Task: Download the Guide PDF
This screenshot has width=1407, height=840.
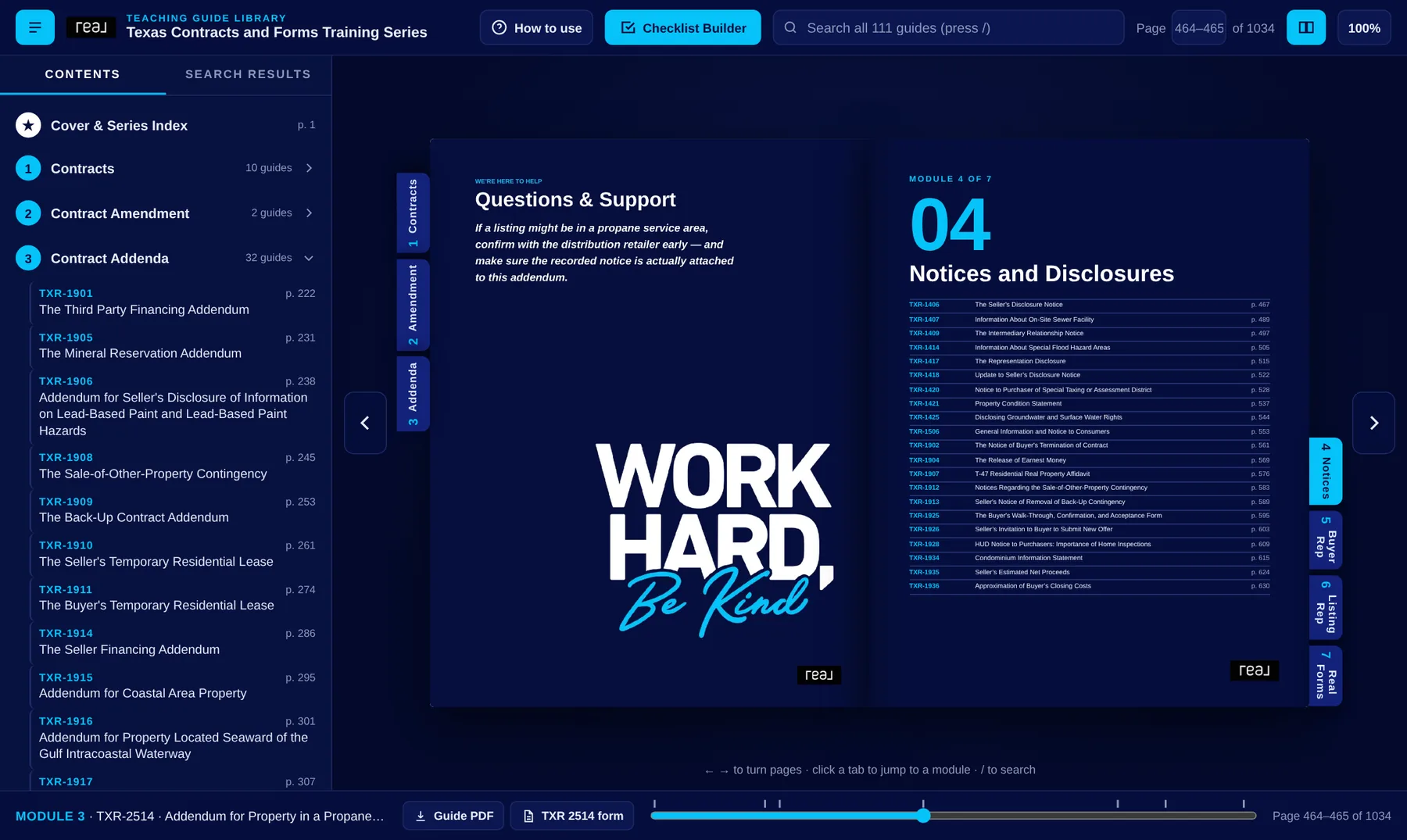Action: pos(453,816)
